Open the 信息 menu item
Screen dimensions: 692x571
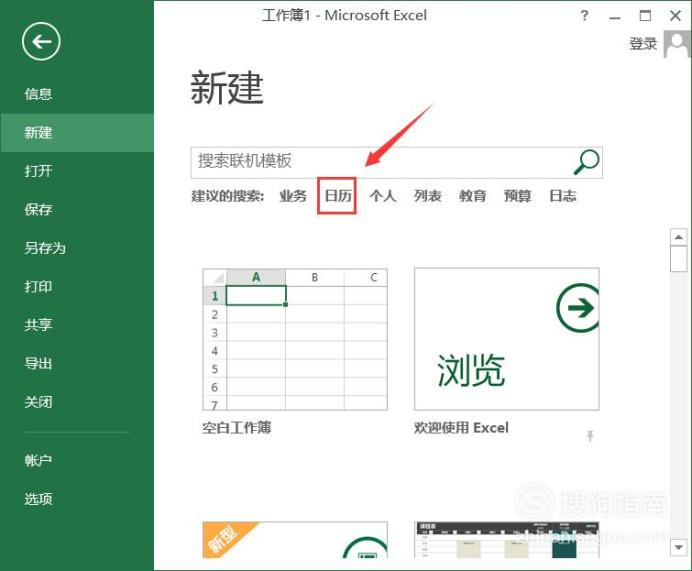click(38, 94)
